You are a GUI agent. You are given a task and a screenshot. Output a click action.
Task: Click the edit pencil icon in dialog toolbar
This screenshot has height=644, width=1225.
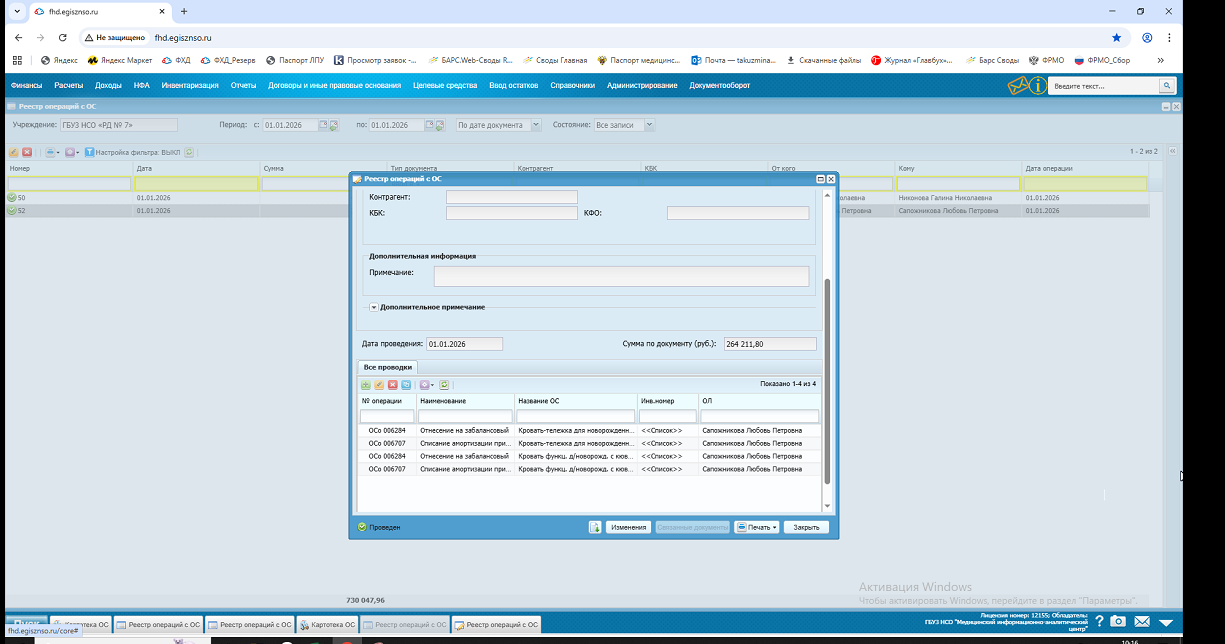[379, 384]
